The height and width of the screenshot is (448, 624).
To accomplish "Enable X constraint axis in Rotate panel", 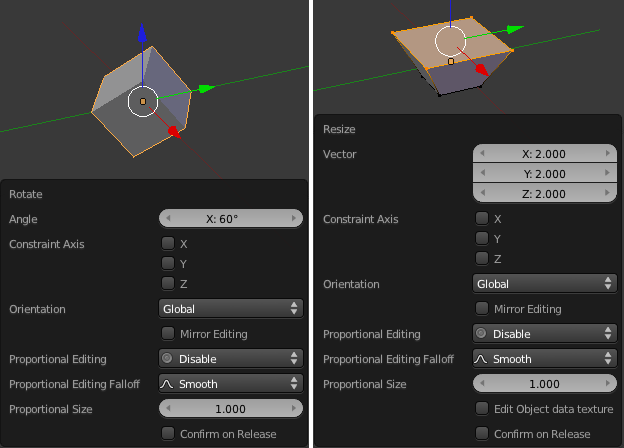I will tap(168, 243).
